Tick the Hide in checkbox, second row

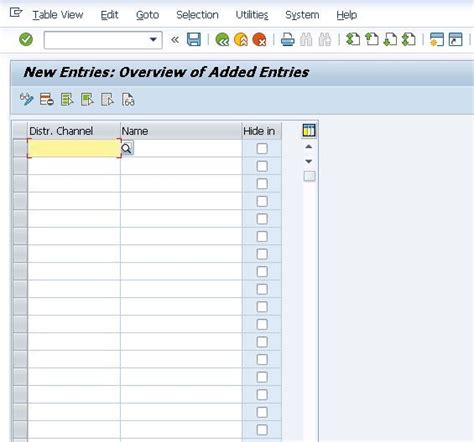point(262,166)
